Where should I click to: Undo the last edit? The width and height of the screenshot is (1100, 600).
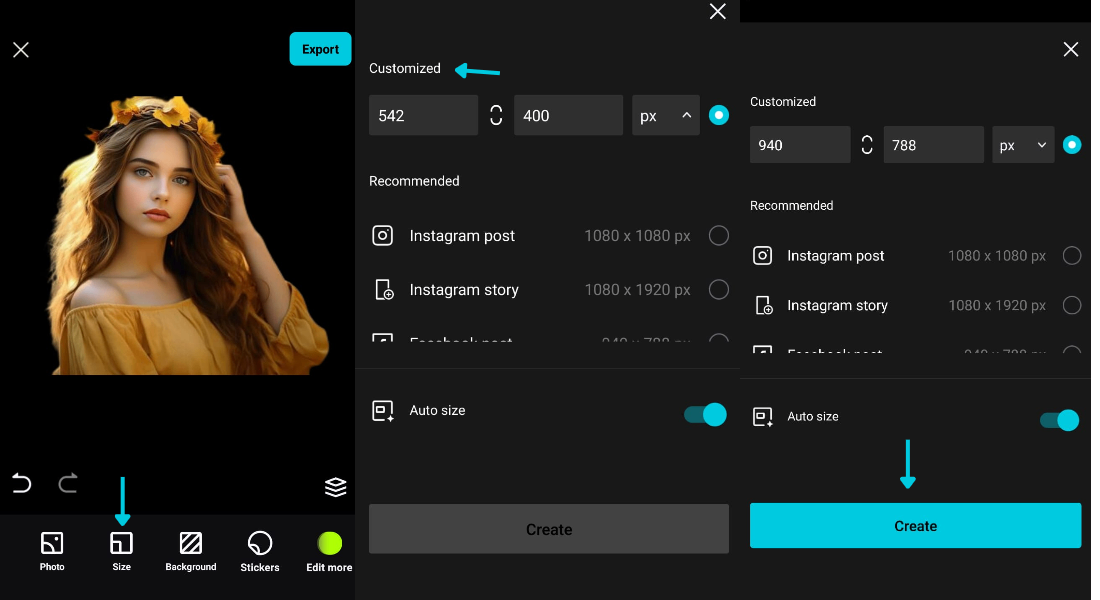pos(22,484)
